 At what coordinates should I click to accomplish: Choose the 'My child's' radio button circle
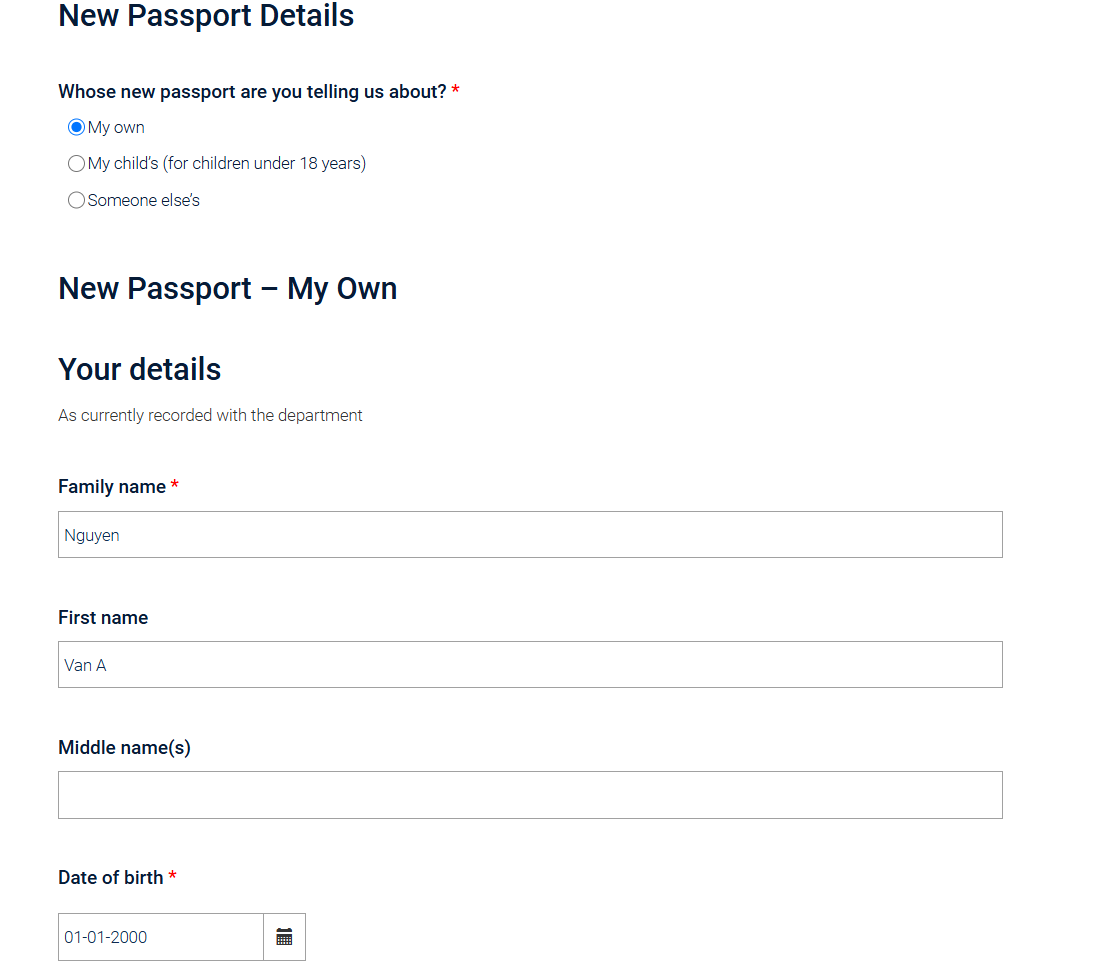click(76, 164)
